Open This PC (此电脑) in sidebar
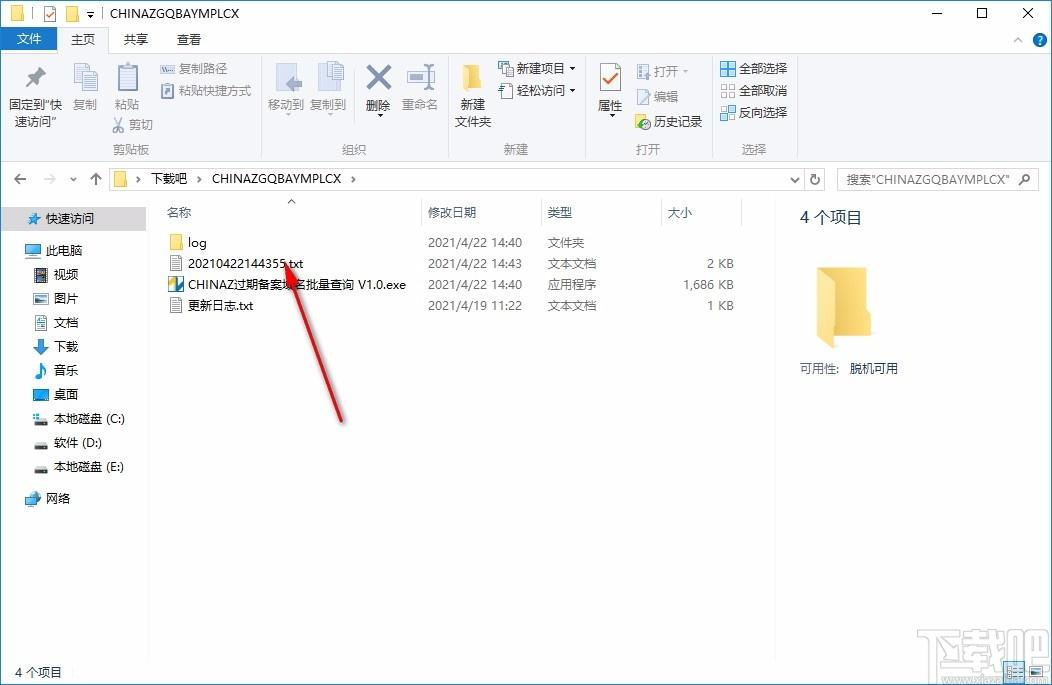The image size is (1052, 685). click(64, 250)
